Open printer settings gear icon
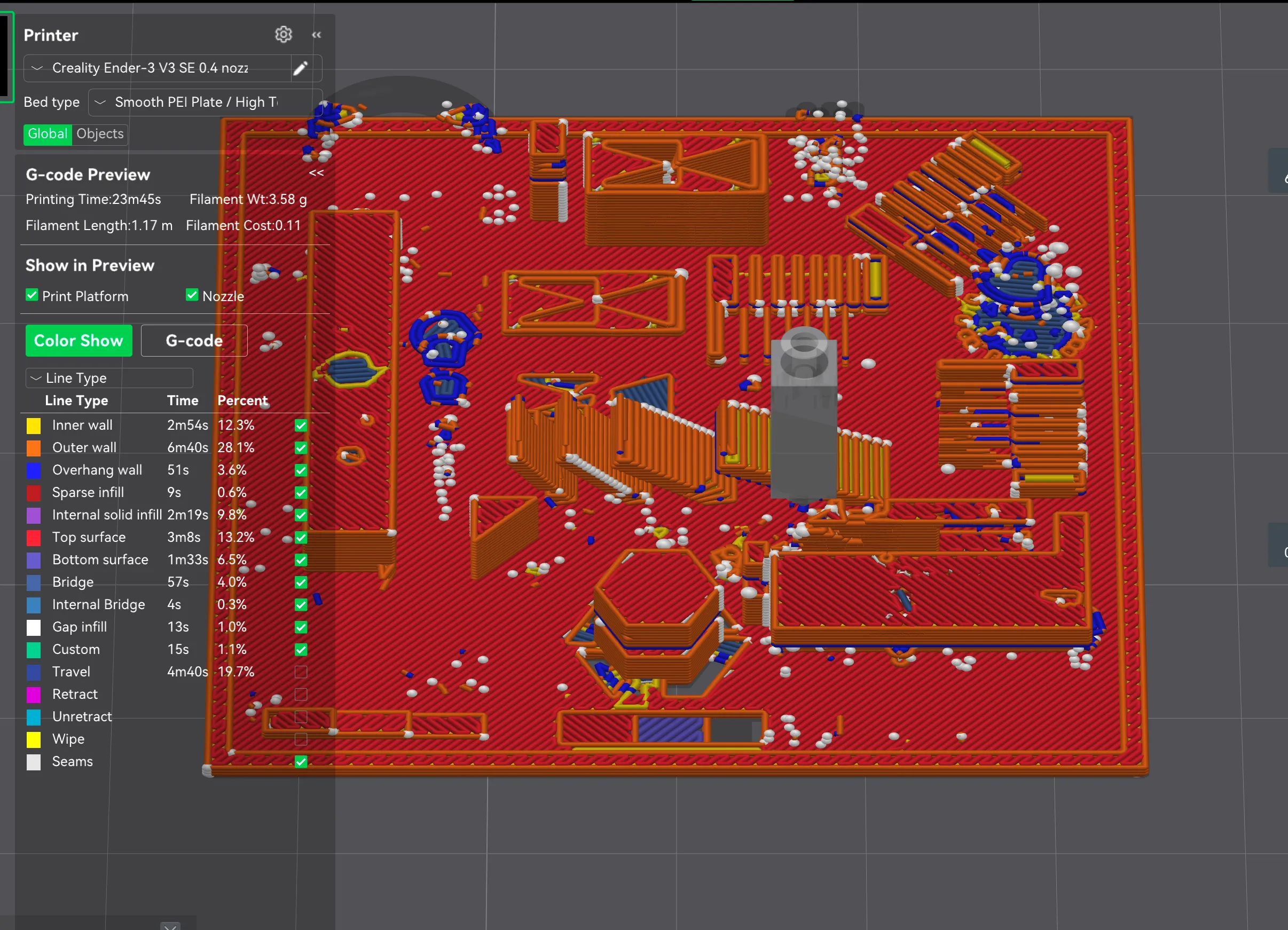This screenshot has width=1288, height=930. pyautogui.click(x=284, y=35)
